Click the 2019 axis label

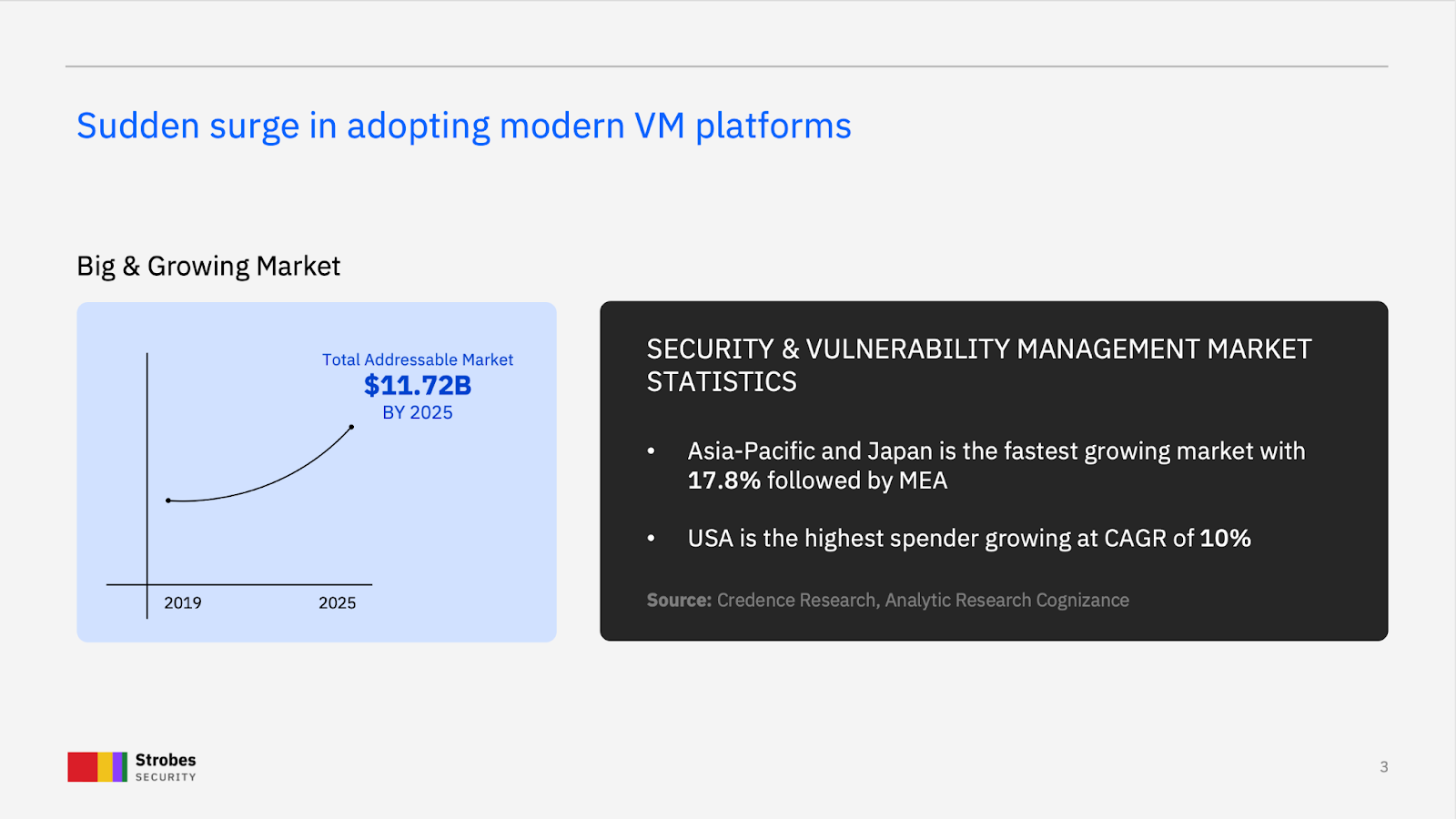pos(183,602)
